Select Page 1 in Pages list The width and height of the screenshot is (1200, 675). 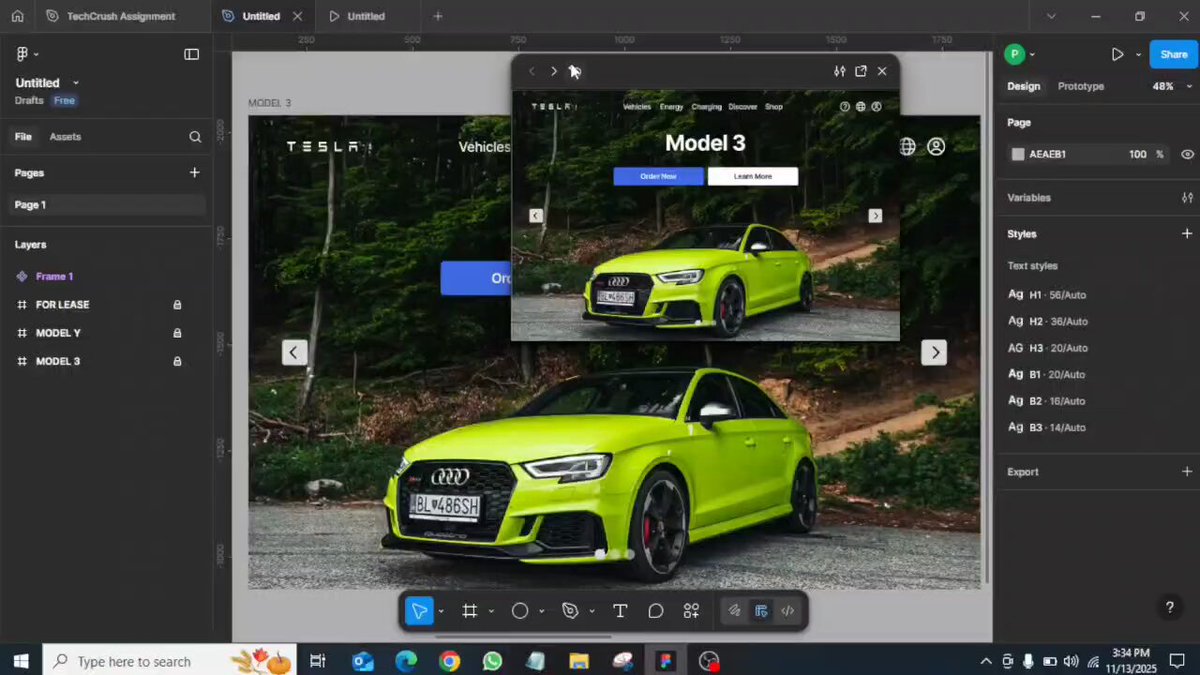[106, 205]
